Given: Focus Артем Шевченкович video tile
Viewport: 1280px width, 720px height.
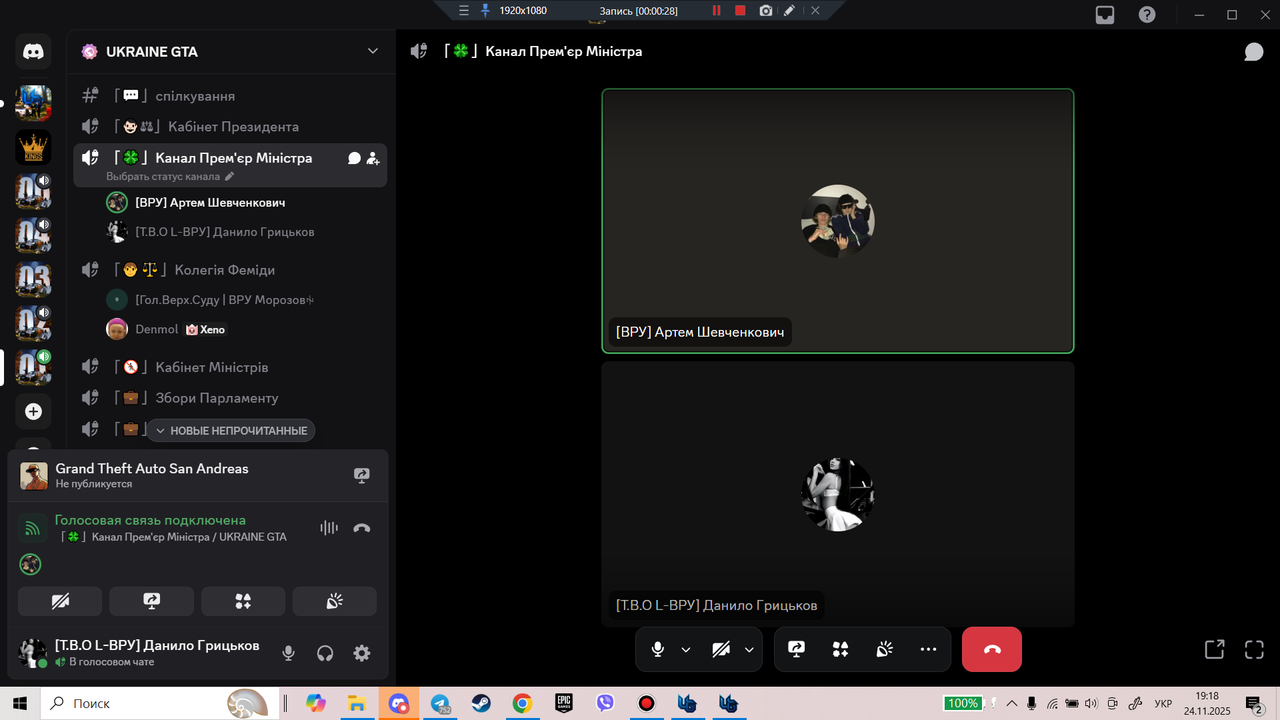Looking at the screenshot, I should coord(838,221).
